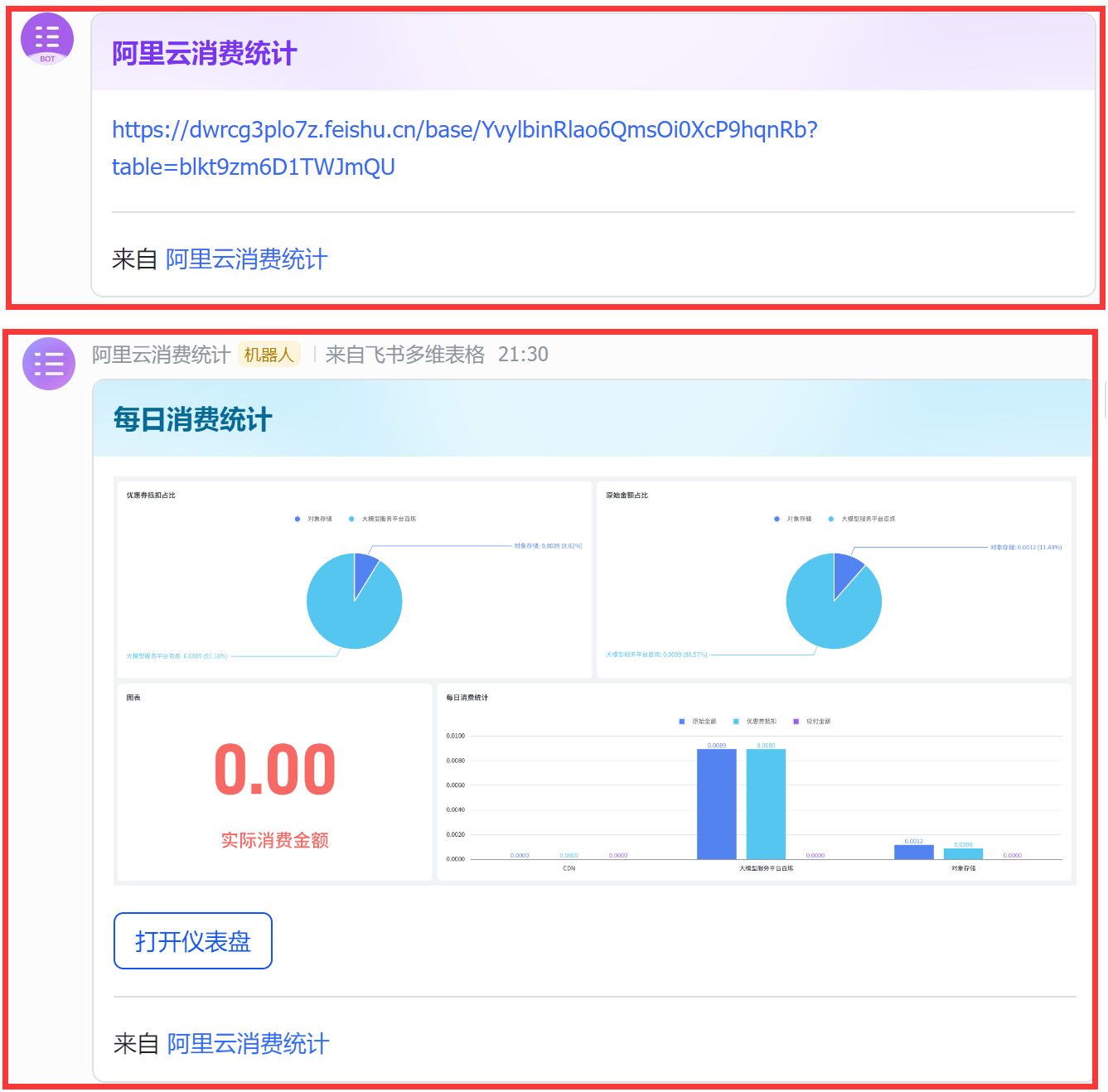Toggle the 应付金额 legend square in bar chart
The image size is (1108, 1092).
(796, 722)
